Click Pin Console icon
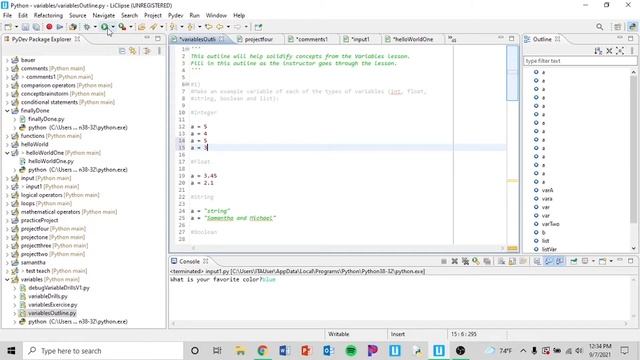This screenshot has width=640, height=360. click(573, 261)
